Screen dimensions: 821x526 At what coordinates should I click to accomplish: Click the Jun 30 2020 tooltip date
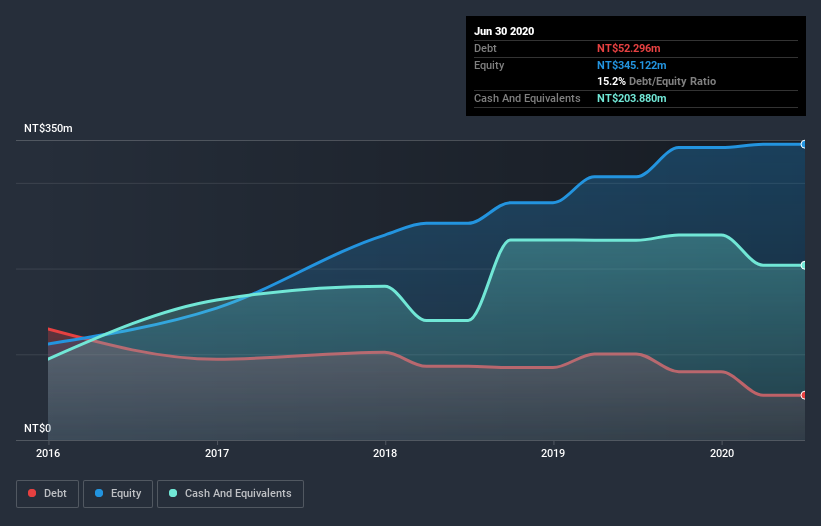(x=504, y=31)
